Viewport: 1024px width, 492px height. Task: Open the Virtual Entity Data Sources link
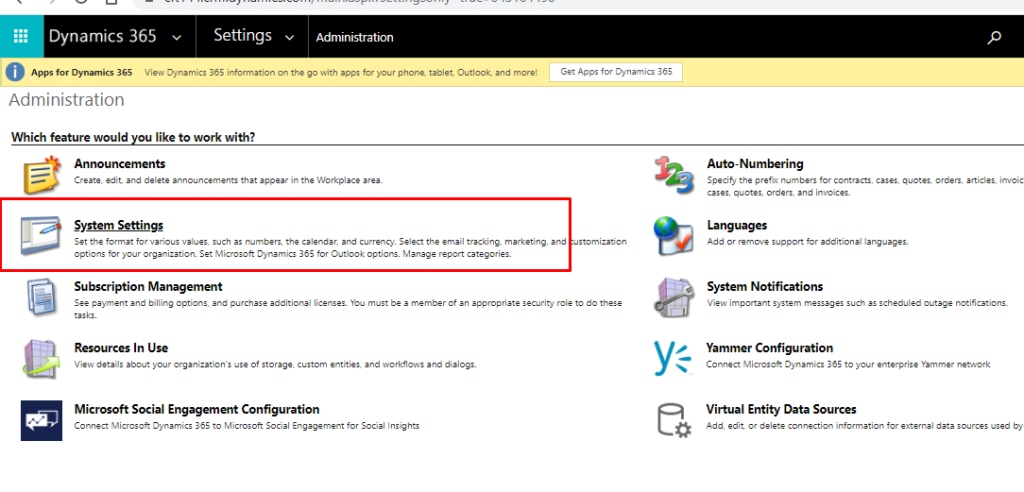coord(781,409)
